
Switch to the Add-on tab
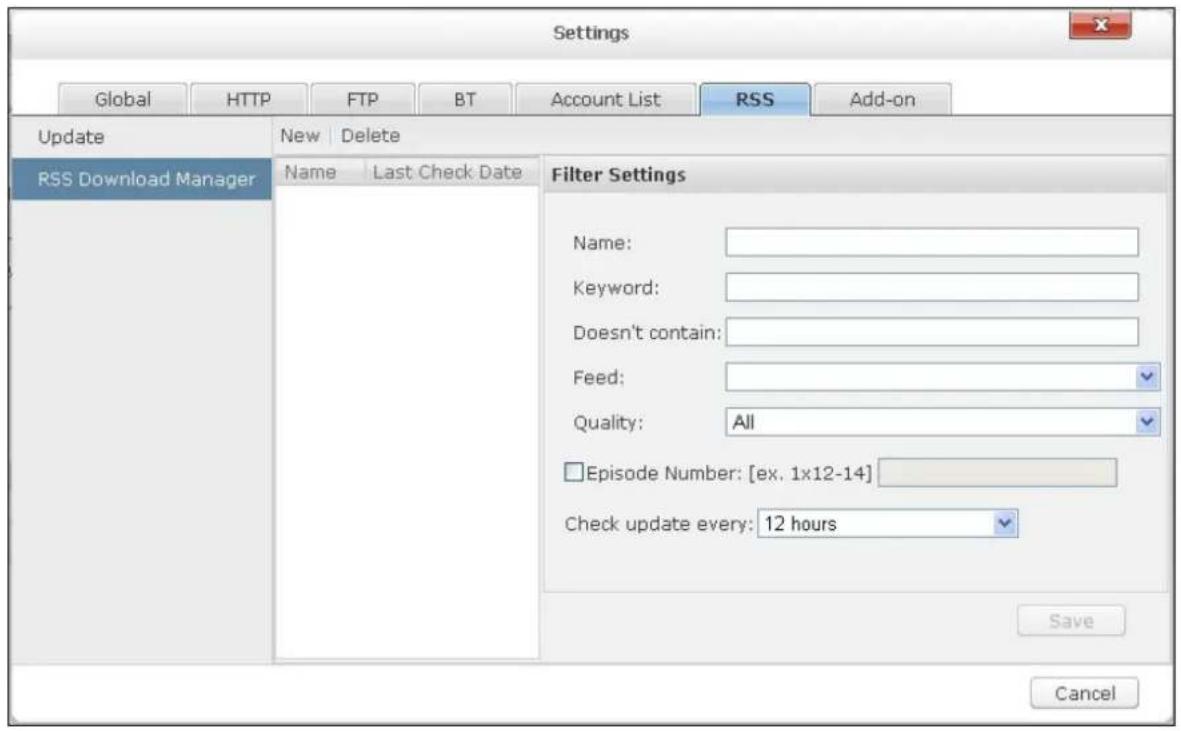click(x=882, y=99)
